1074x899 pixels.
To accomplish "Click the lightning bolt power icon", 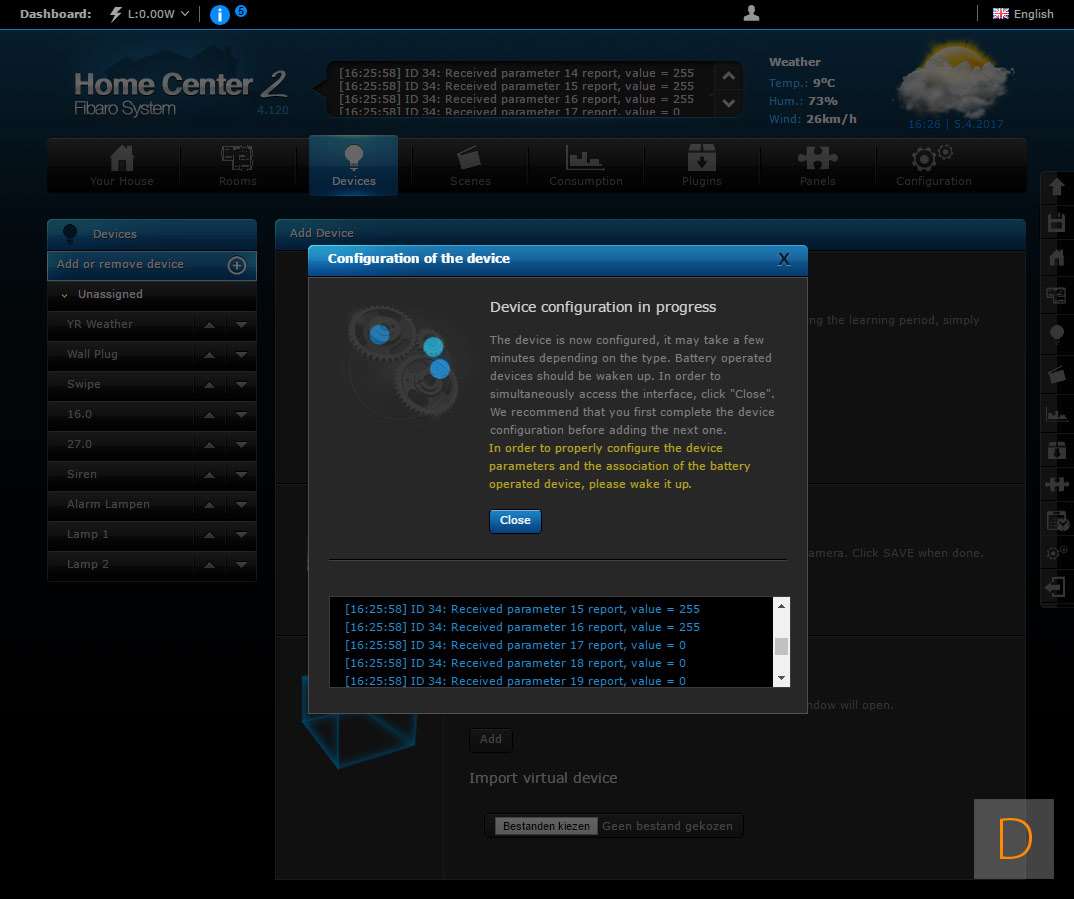I will pyautogui.click(x=116, y=14).
